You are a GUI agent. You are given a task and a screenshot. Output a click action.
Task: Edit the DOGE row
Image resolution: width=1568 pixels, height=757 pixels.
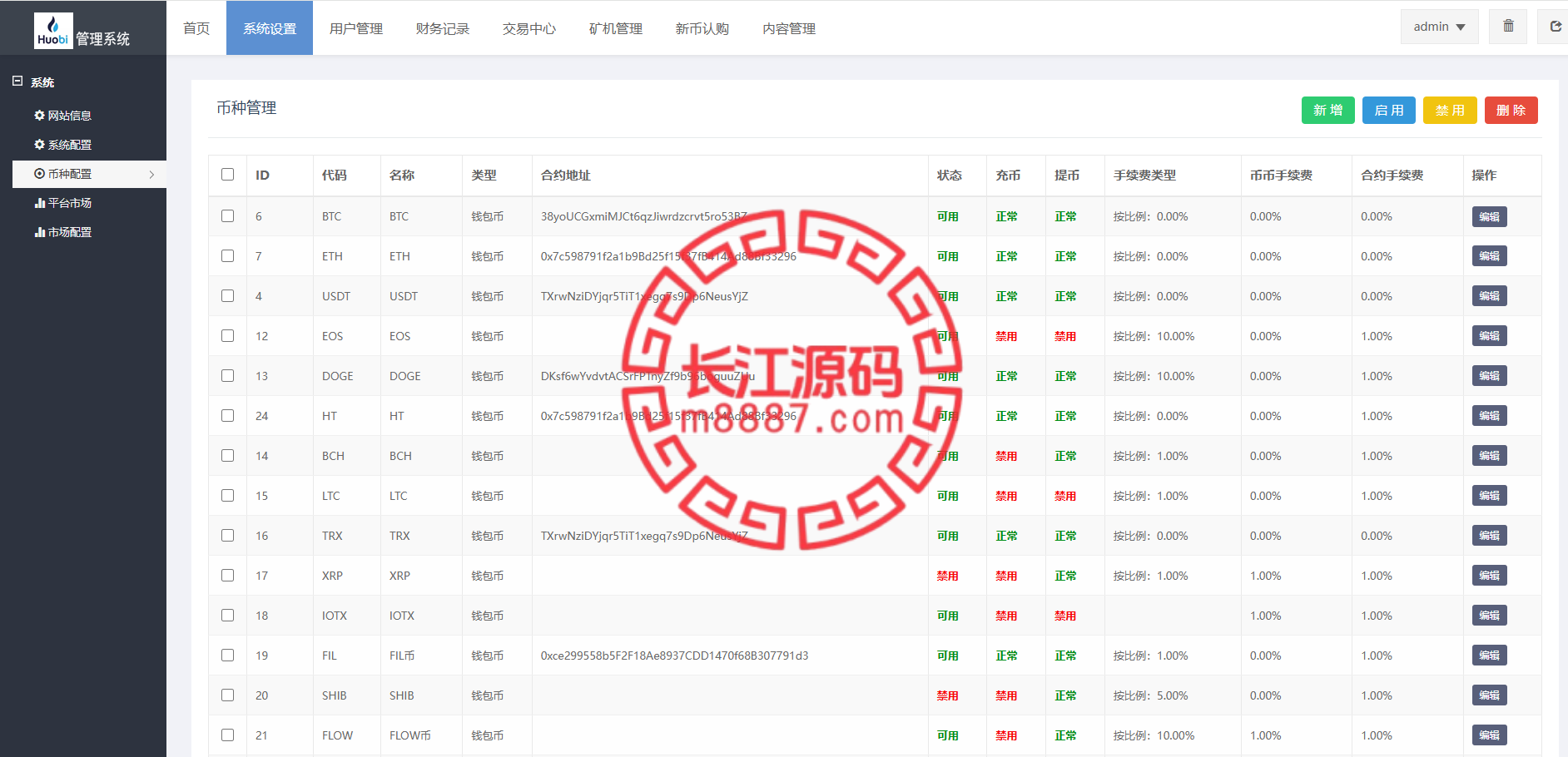point(1490,377)
